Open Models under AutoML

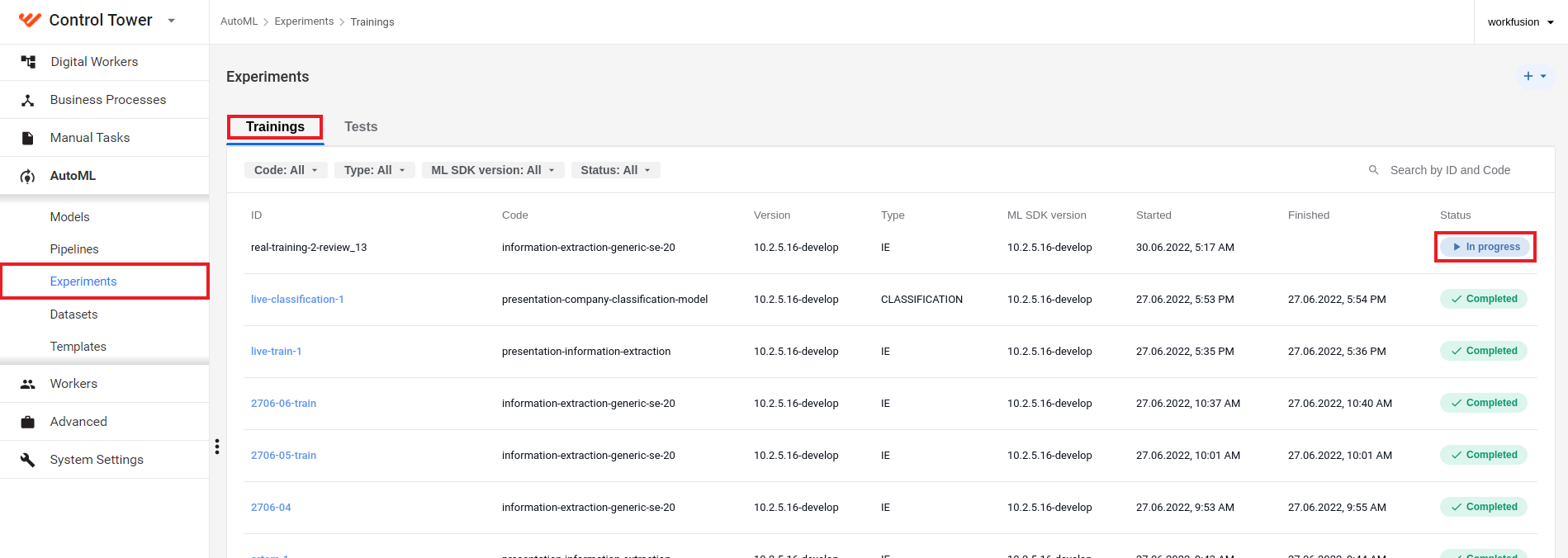pos(69,217)
